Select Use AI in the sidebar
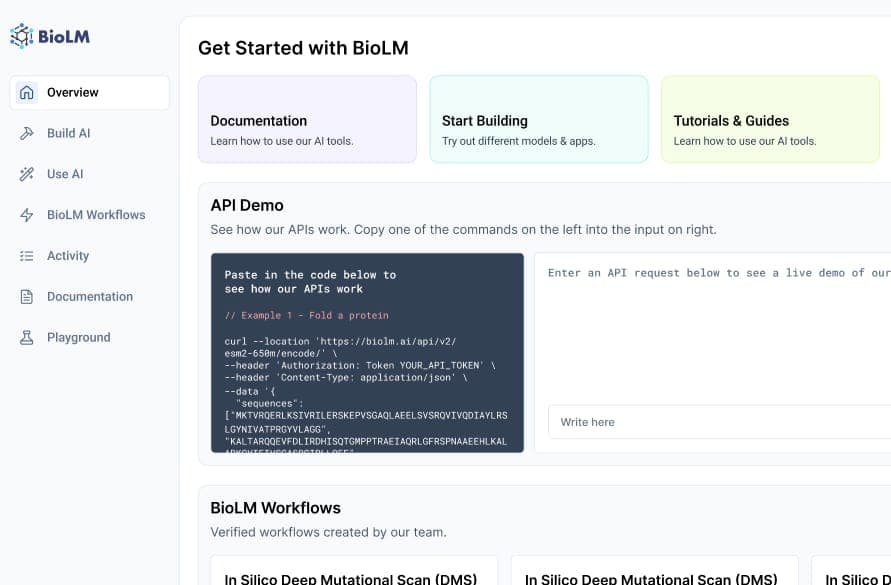 (65, 174)
